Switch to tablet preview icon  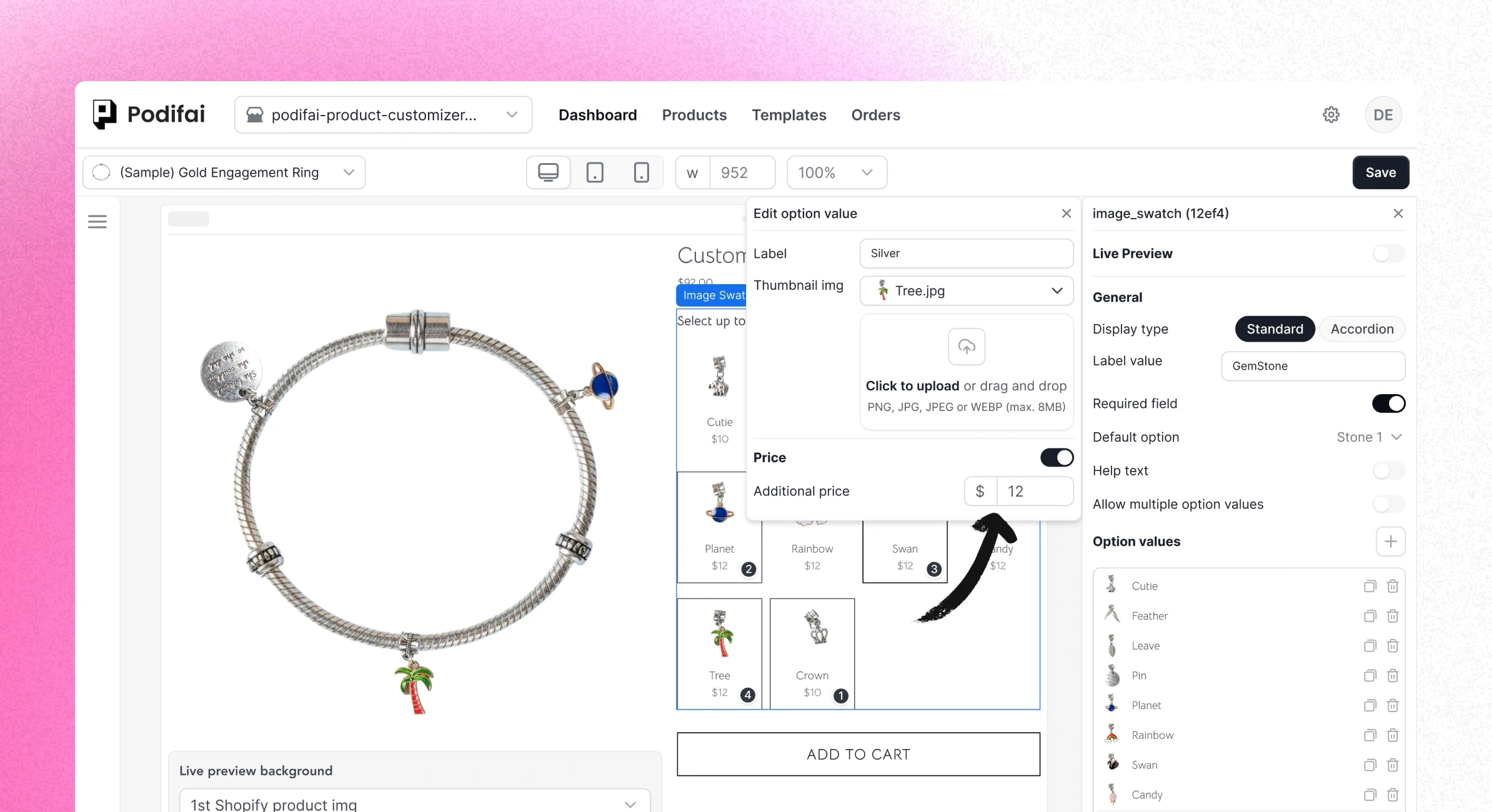595,172
